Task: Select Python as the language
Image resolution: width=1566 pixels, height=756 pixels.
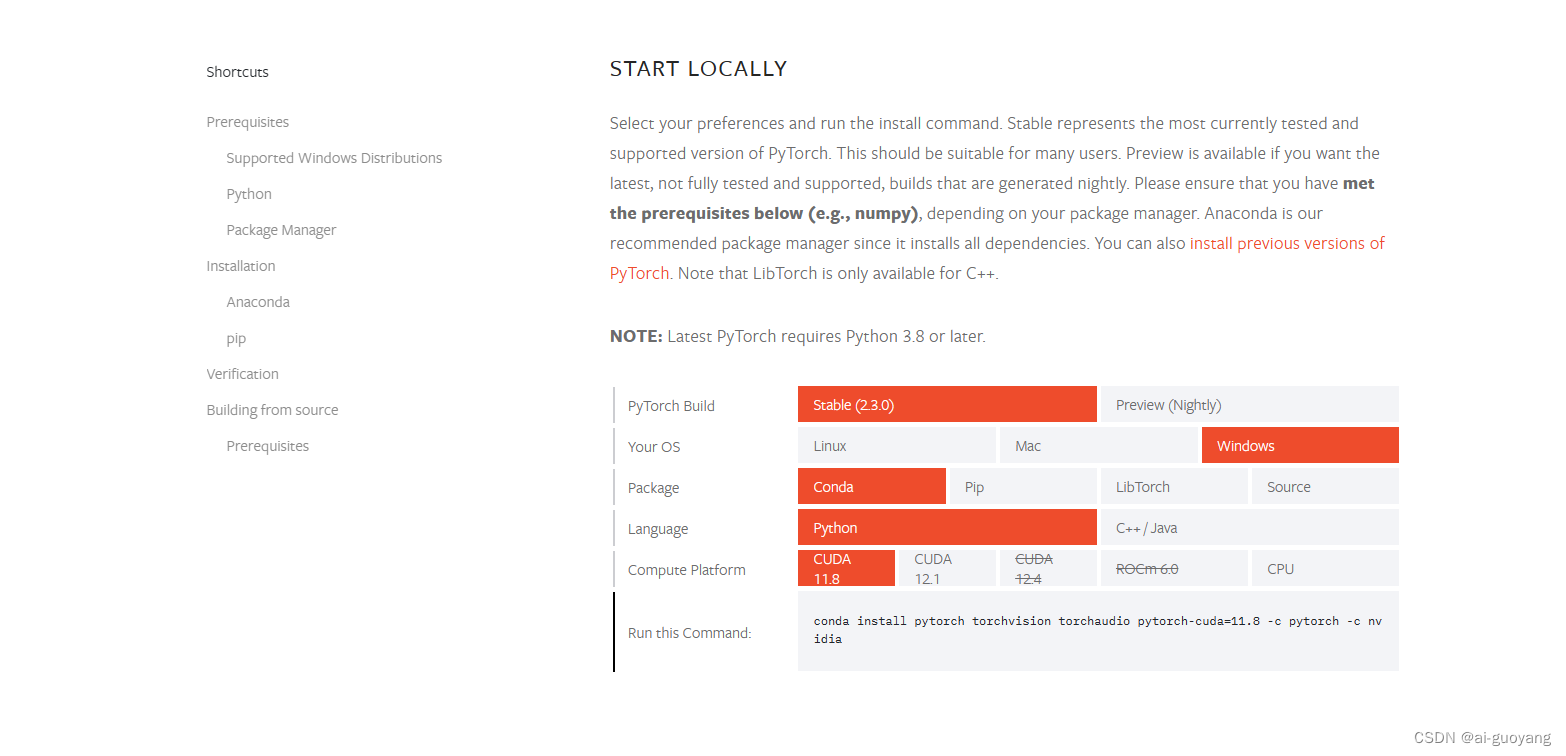Action: click(947, 528)
